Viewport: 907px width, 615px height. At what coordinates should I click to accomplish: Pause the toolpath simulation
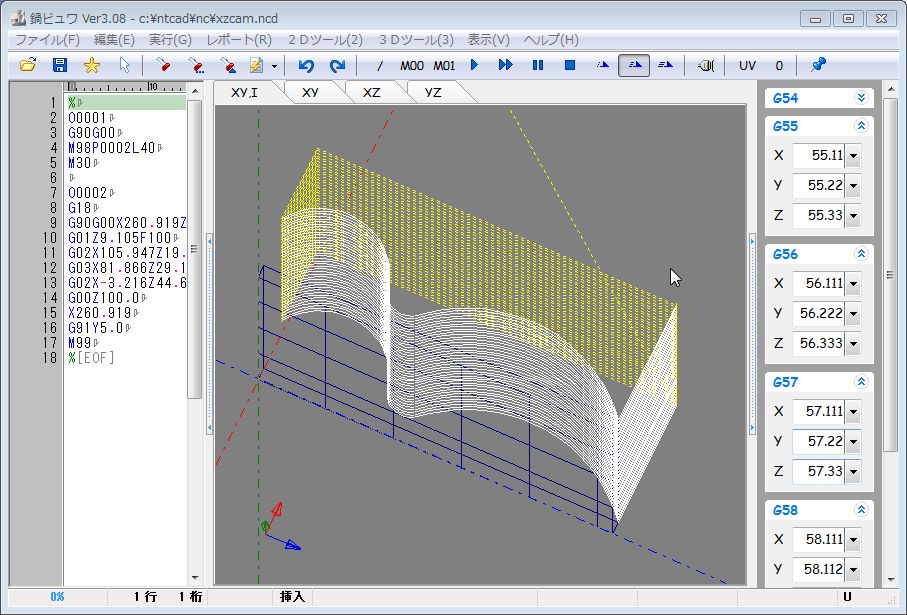pos(538,65)
